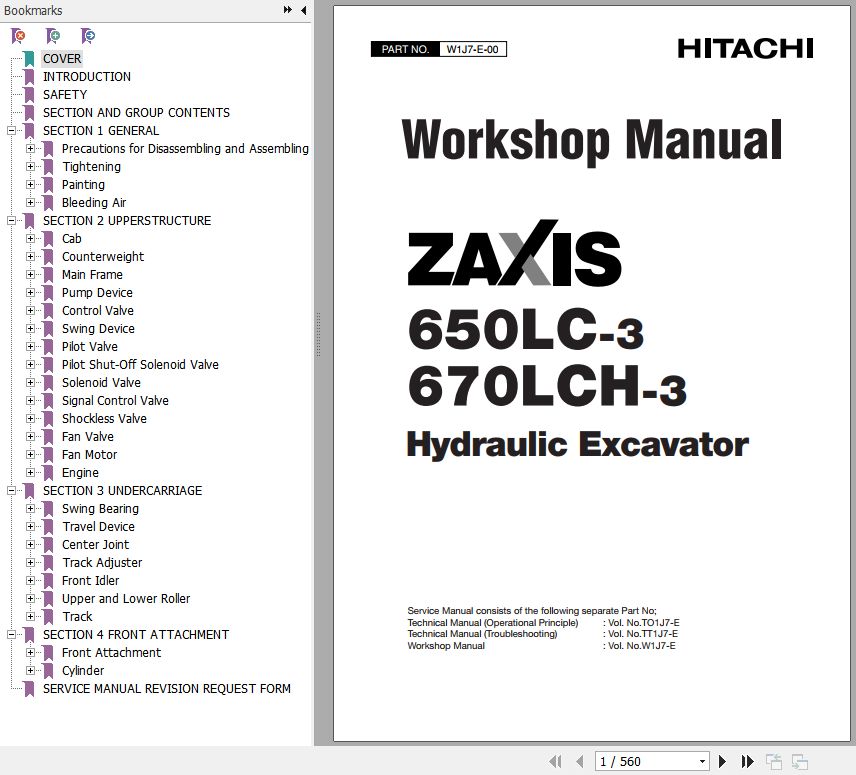Collapse the Bookmarks panel with the left arrow

(304, 10)
